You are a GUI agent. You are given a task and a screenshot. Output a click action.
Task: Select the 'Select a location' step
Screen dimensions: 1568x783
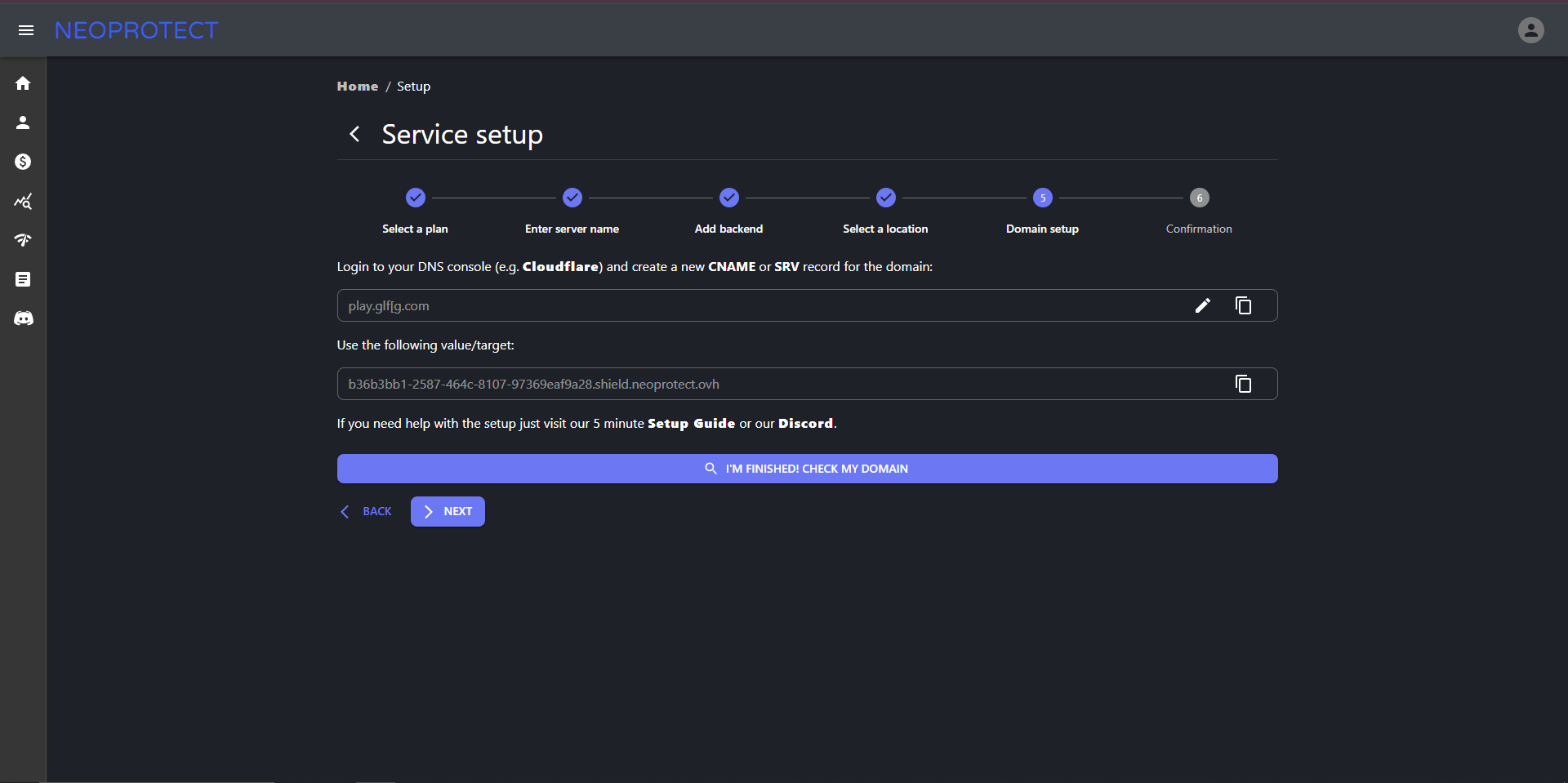coord(885,212)
